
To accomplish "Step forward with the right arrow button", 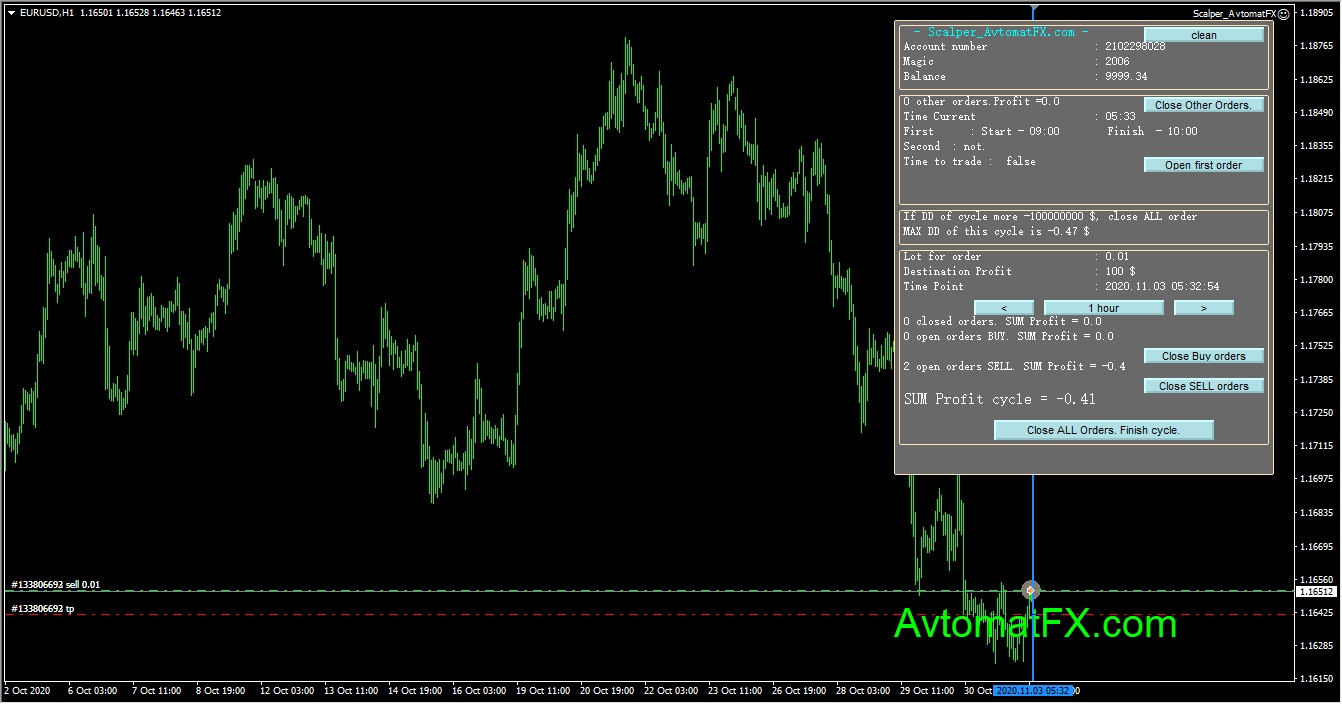I will pyautogui.click(x=1203, y=307).
